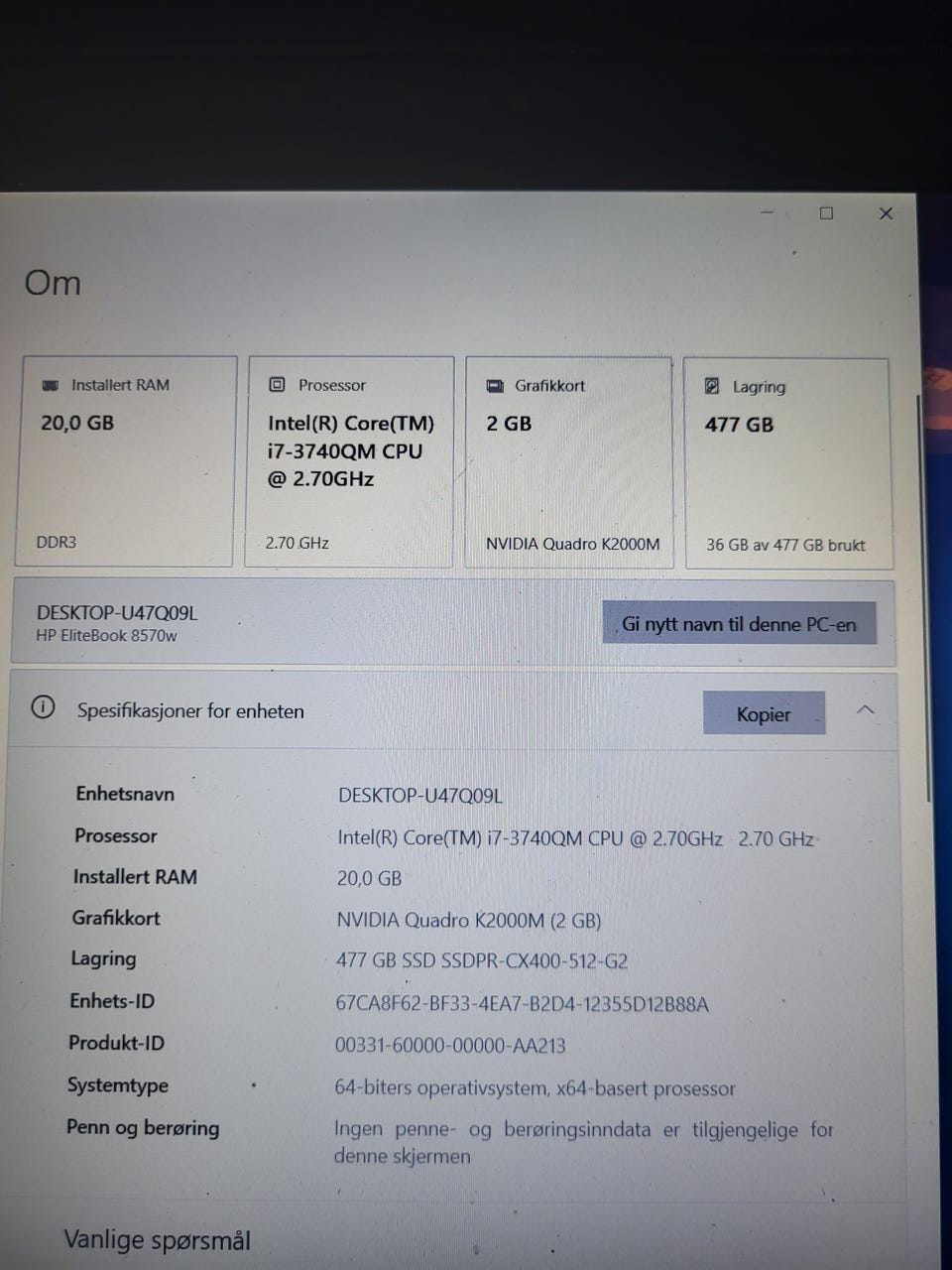This screenshot has width=952, height=1270.
Task: Click 477 GB SSD SSDPR-CX400-512-G2 value
Action: pyautogui.click(x=482, y=961)
